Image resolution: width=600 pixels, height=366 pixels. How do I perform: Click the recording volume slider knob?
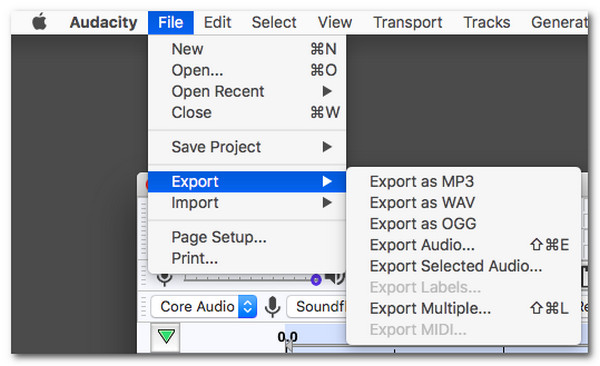(x=316, y=280)
